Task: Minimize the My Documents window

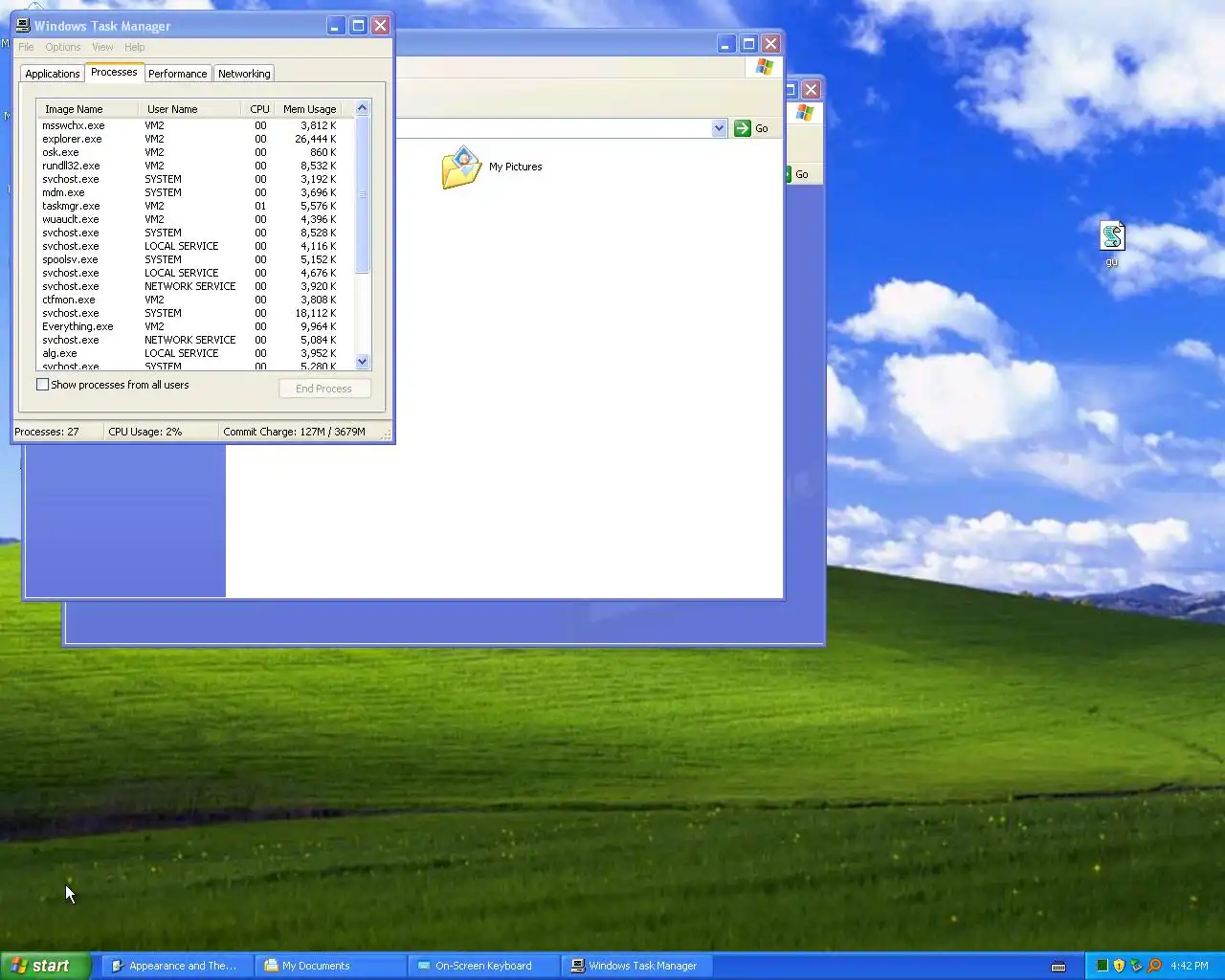Action: (726, 44)
